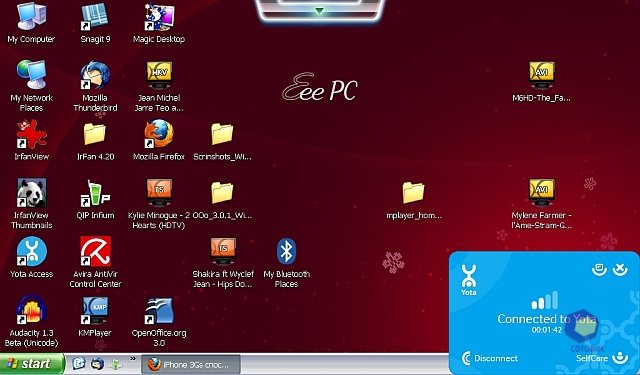Screen dimensions: 640x375
Task: Expand the Eee PC top dock arrow
Action: [319, 11]
